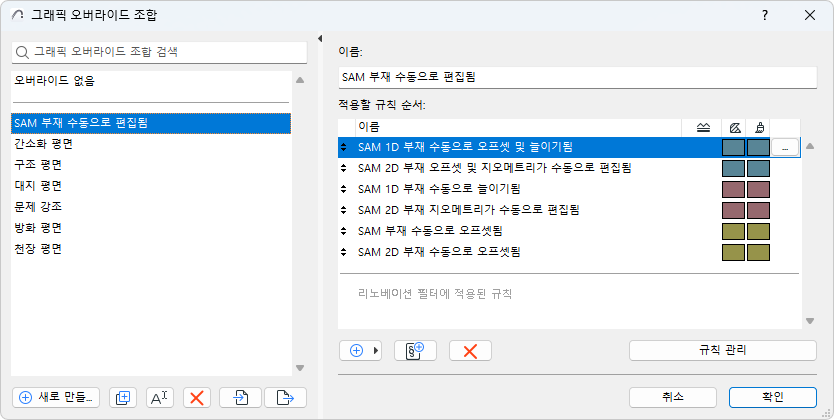The height and width of the screenshot is (420, 834).
Task: Select the 천장 평면 combination
Action: coord(152,248)
